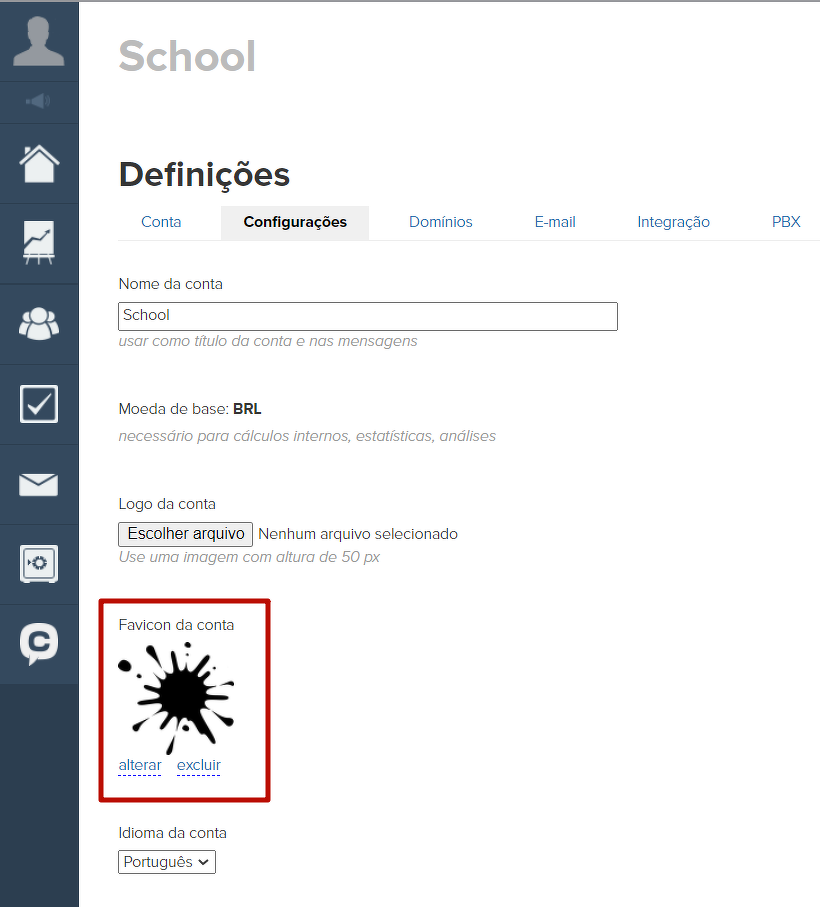The height and width of the screenshot is (907, 820).
Task: Click the alterar favicon link
Action: 140,766
